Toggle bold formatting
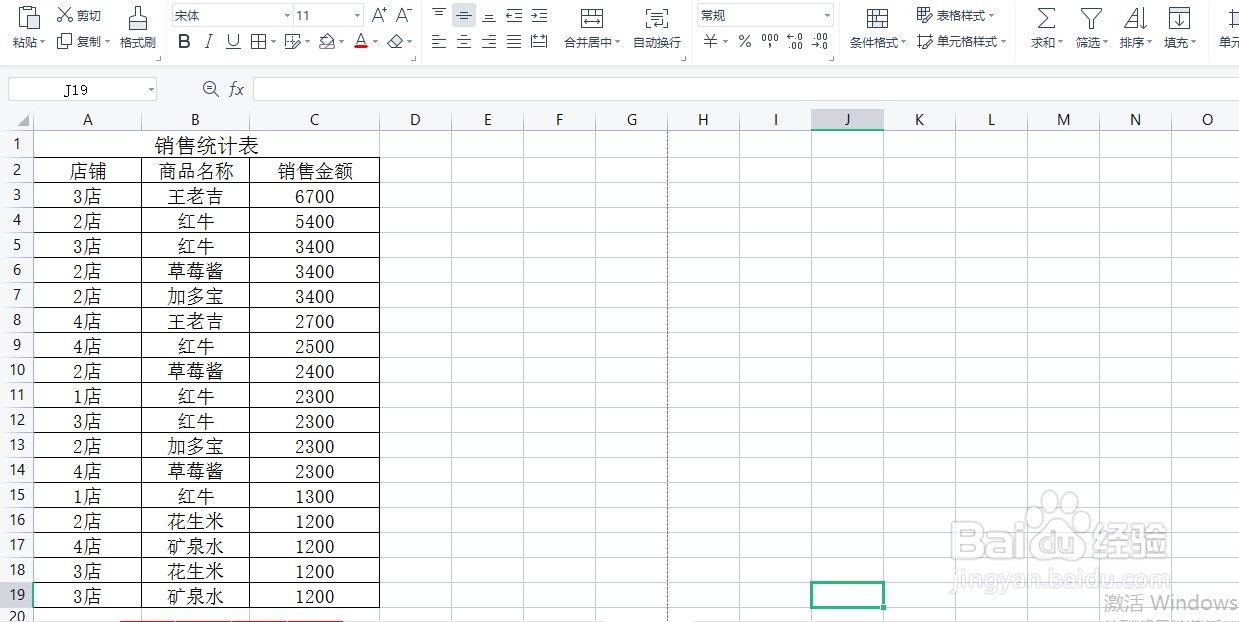The height and width of the screenshot is (622, 1239). click(183, 42)
